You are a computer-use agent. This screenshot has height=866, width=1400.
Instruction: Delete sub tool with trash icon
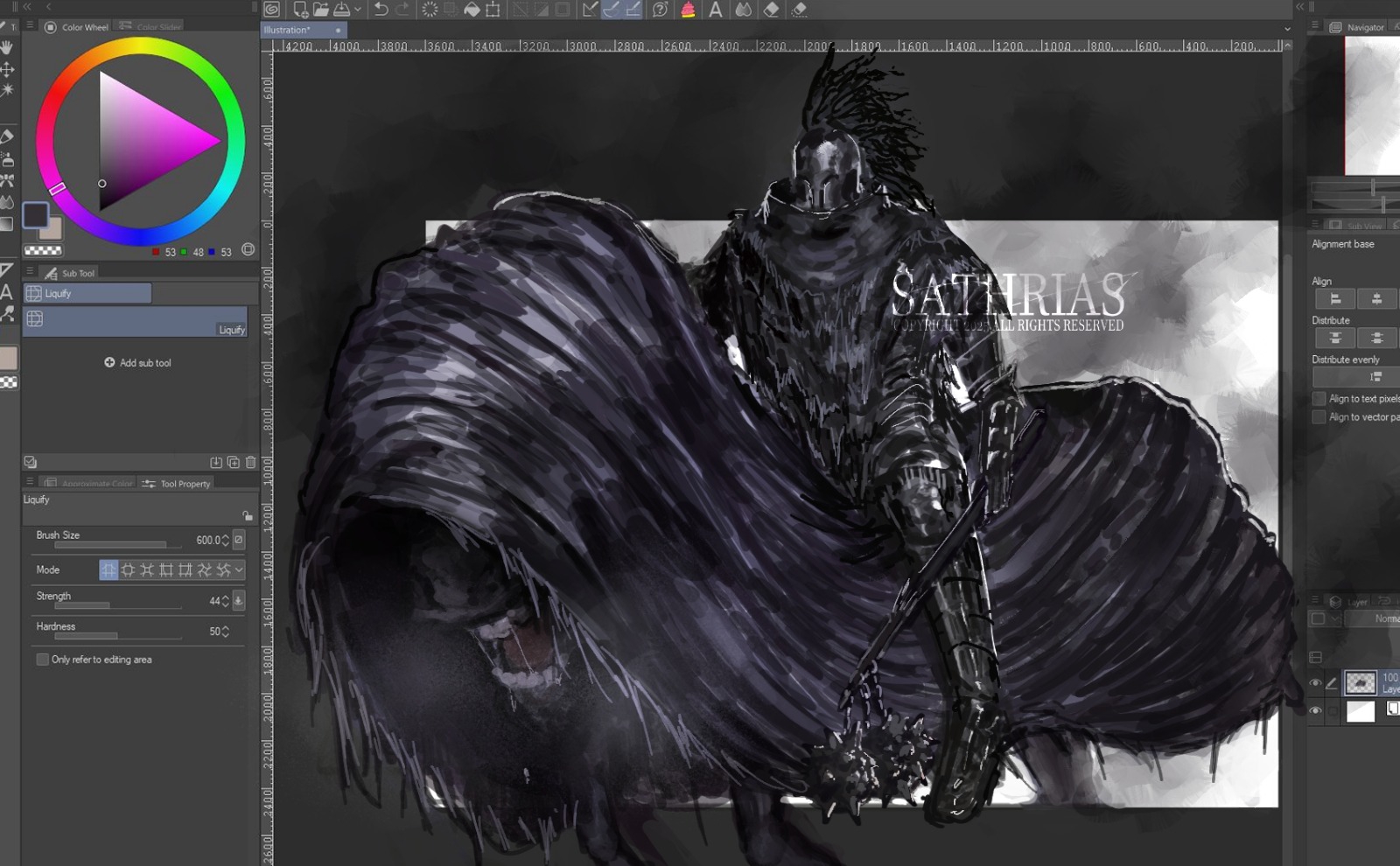pos(251,462)
